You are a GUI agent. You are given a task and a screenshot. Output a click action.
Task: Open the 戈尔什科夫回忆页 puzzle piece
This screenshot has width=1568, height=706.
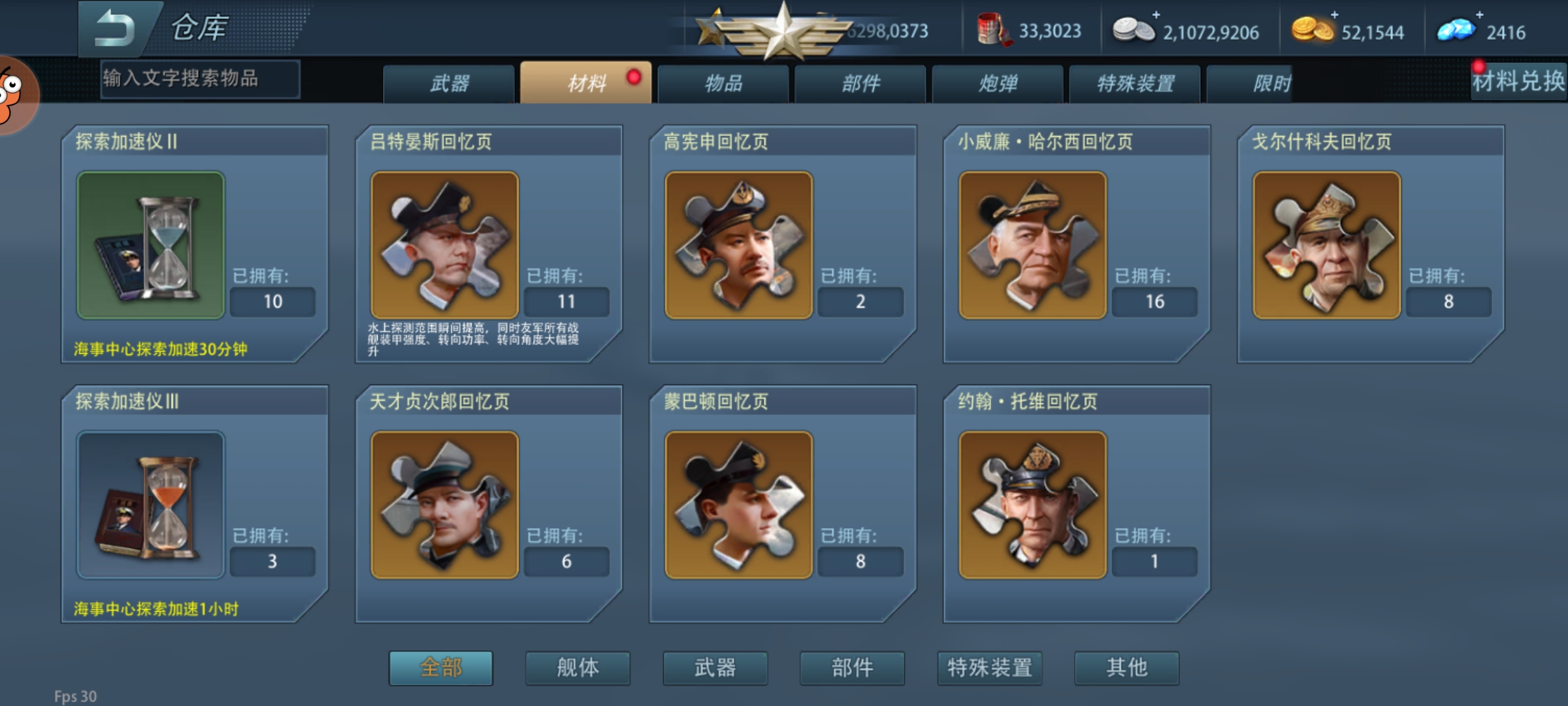coord(1327,245)
